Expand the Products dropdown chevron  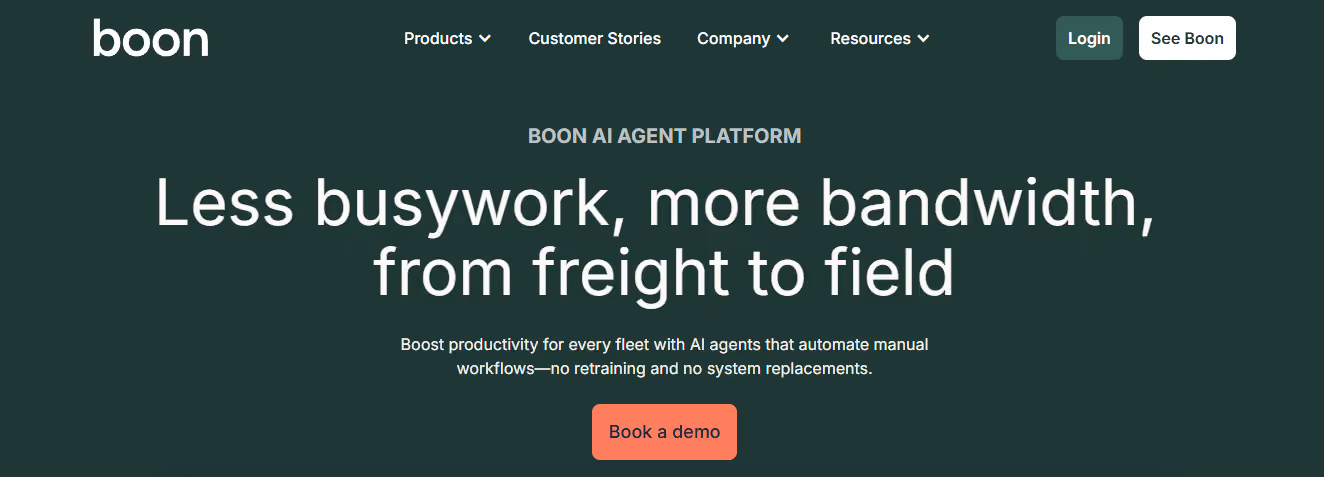point(484,39)
